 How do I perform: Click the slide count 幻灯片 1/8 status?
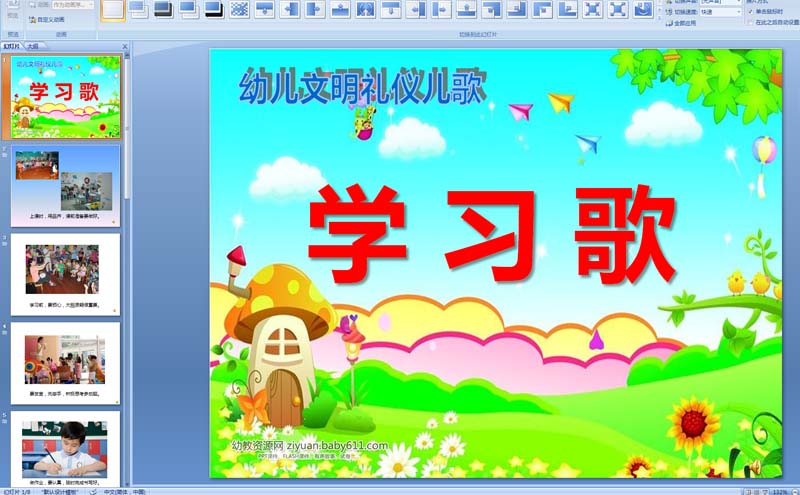(16, 492)
